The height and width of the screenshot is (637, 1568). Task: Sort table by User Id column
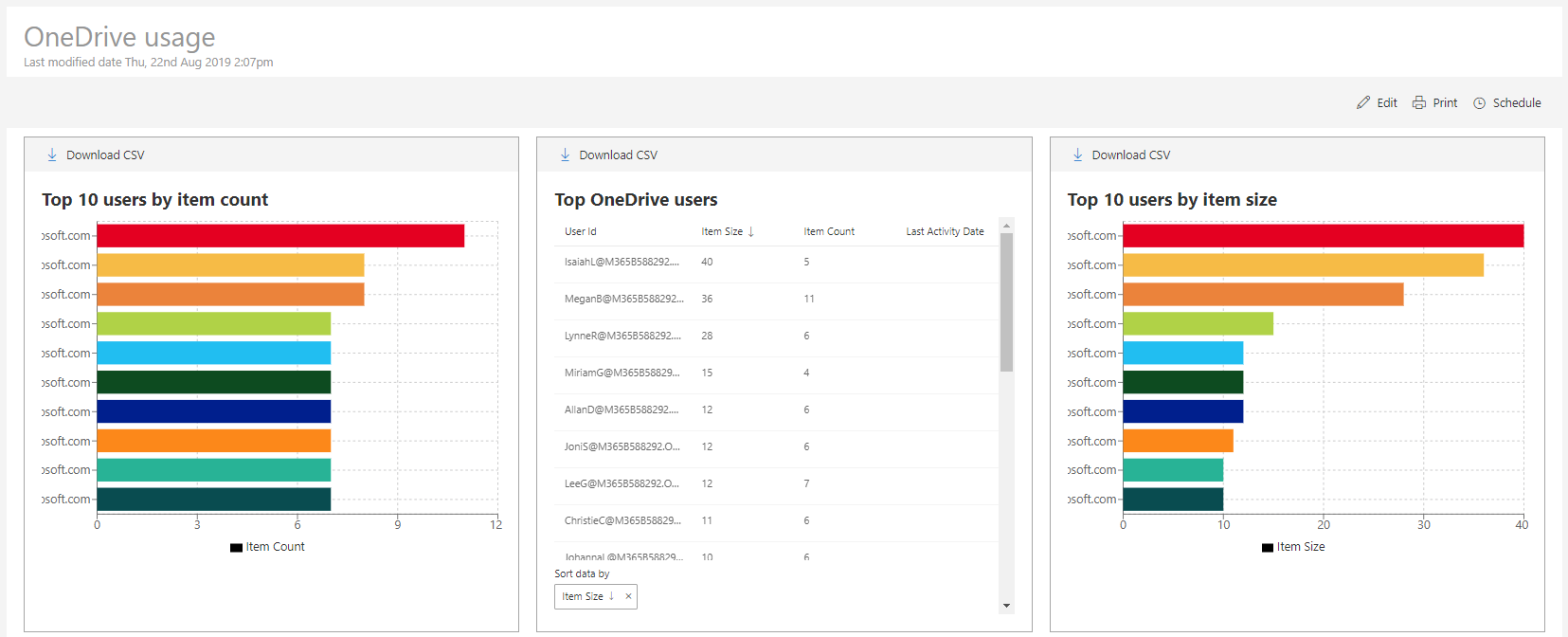pos(581,231)
